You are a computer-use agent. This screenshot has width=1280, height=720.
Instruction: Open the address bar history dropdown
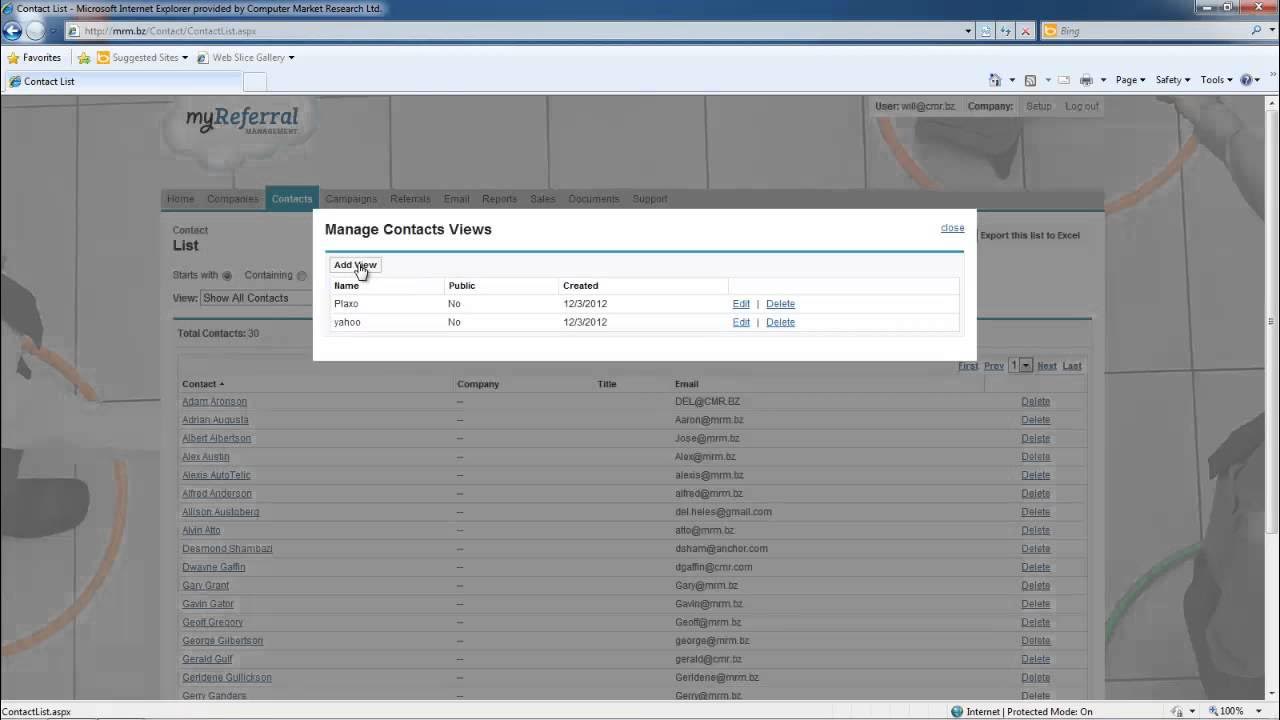coord(968,31)
